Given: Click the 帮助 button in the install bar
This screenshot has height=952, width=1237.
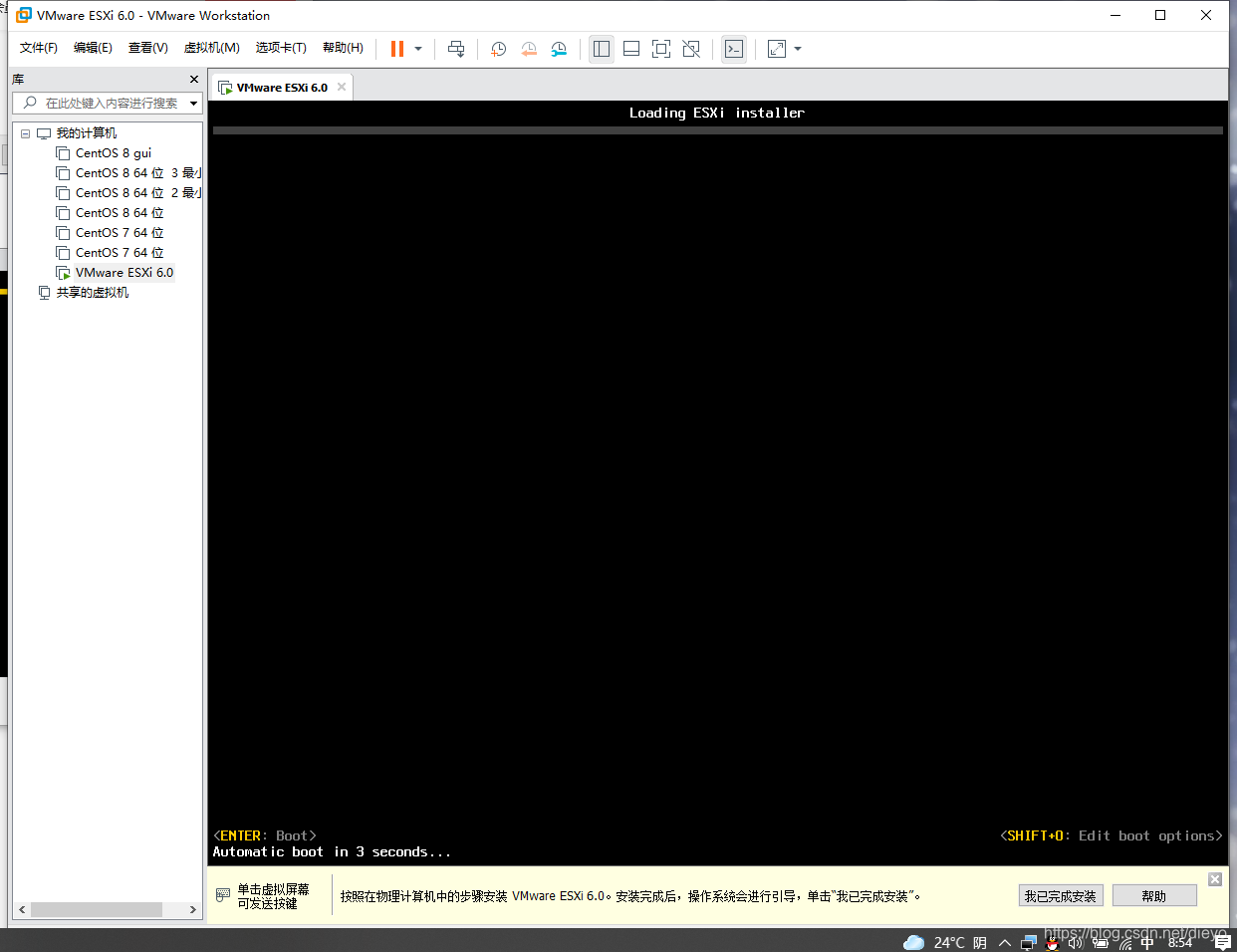Looking at the screenshot, I should pyautogui.click(x=1154, y=896).
